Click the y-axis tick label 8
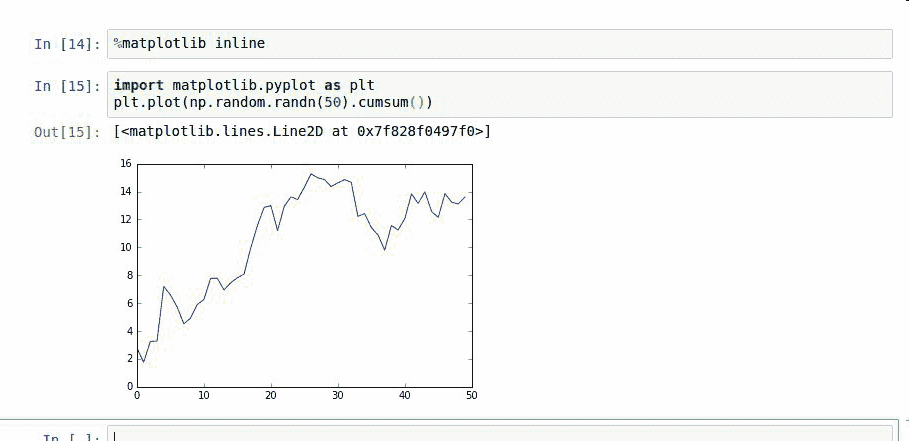This screenshot has height=441, width=909. tap(128, 275)
